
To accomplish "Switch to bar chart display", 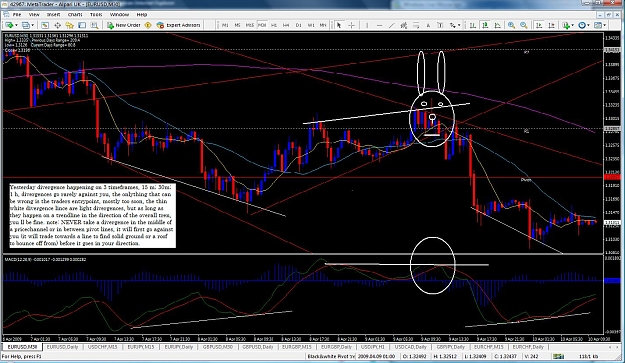I will pos(472,25).
